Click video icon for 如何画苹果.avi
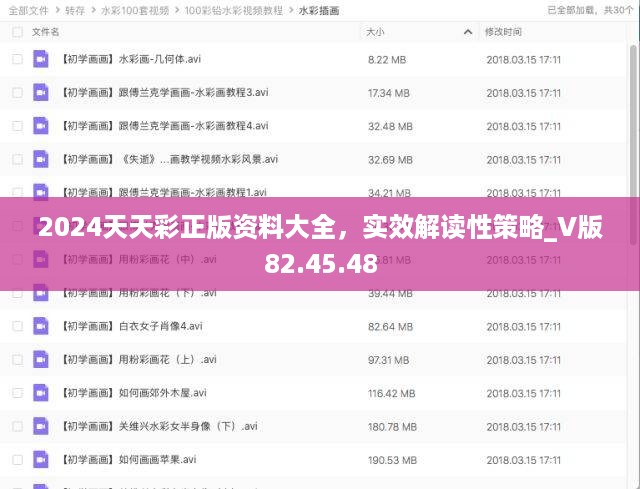This screenshot has height=489, width=640. 41,460
